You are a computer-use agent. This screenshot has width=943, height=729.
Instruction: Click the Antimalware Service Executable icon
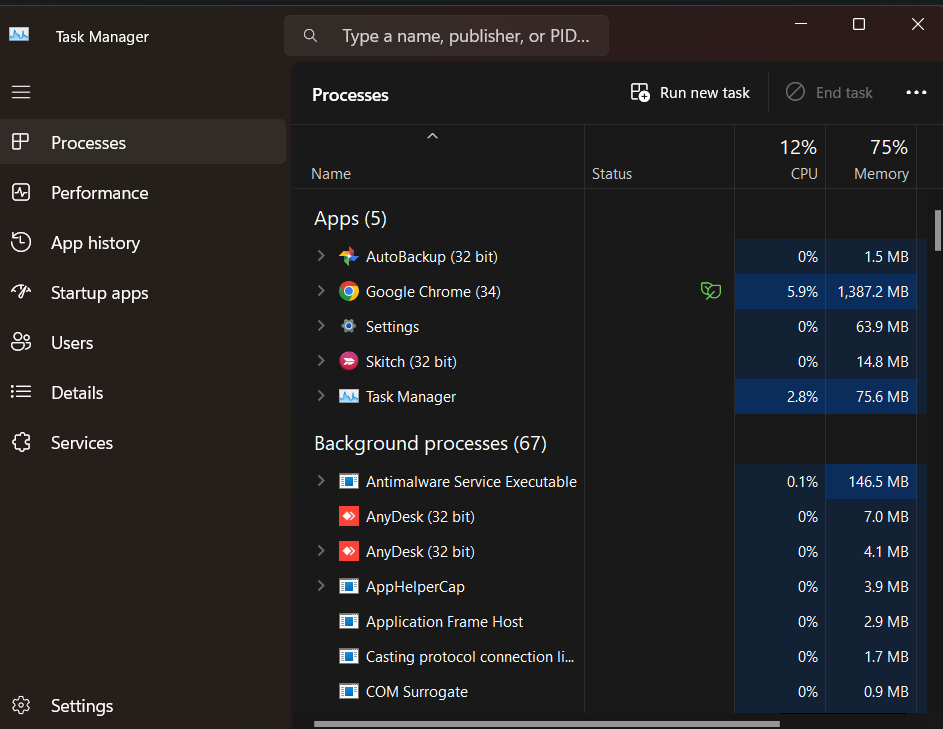click(x=348, y=481)
